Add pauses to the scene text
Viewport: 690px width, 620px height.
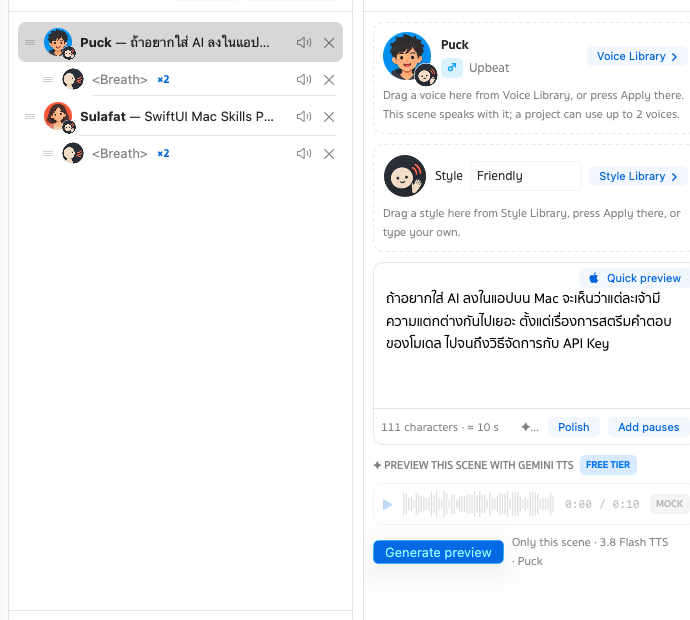(649, 427)
